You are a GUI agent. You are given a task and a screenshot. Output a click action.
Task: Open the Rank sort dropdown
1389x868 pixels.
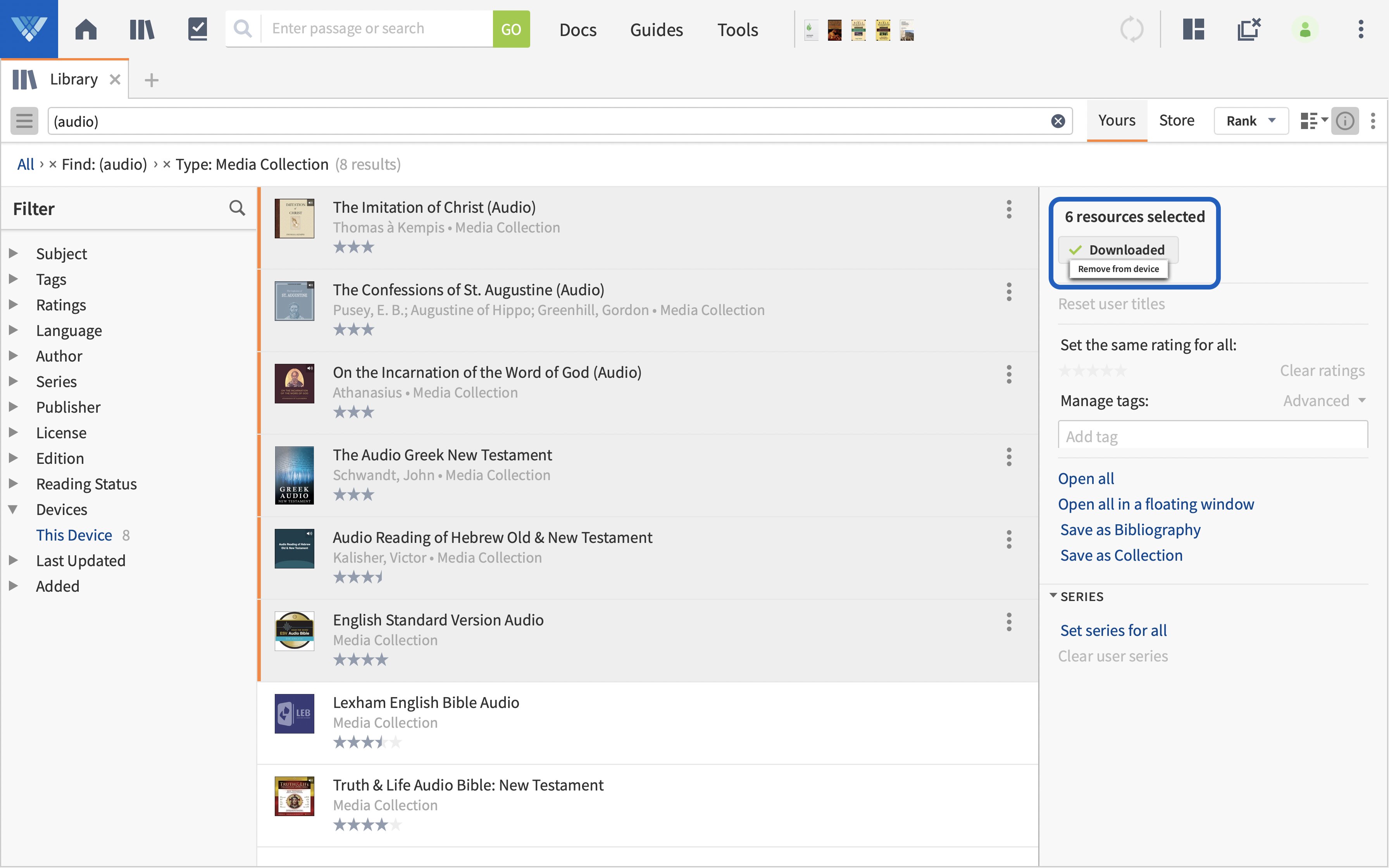pos(1251,121)
